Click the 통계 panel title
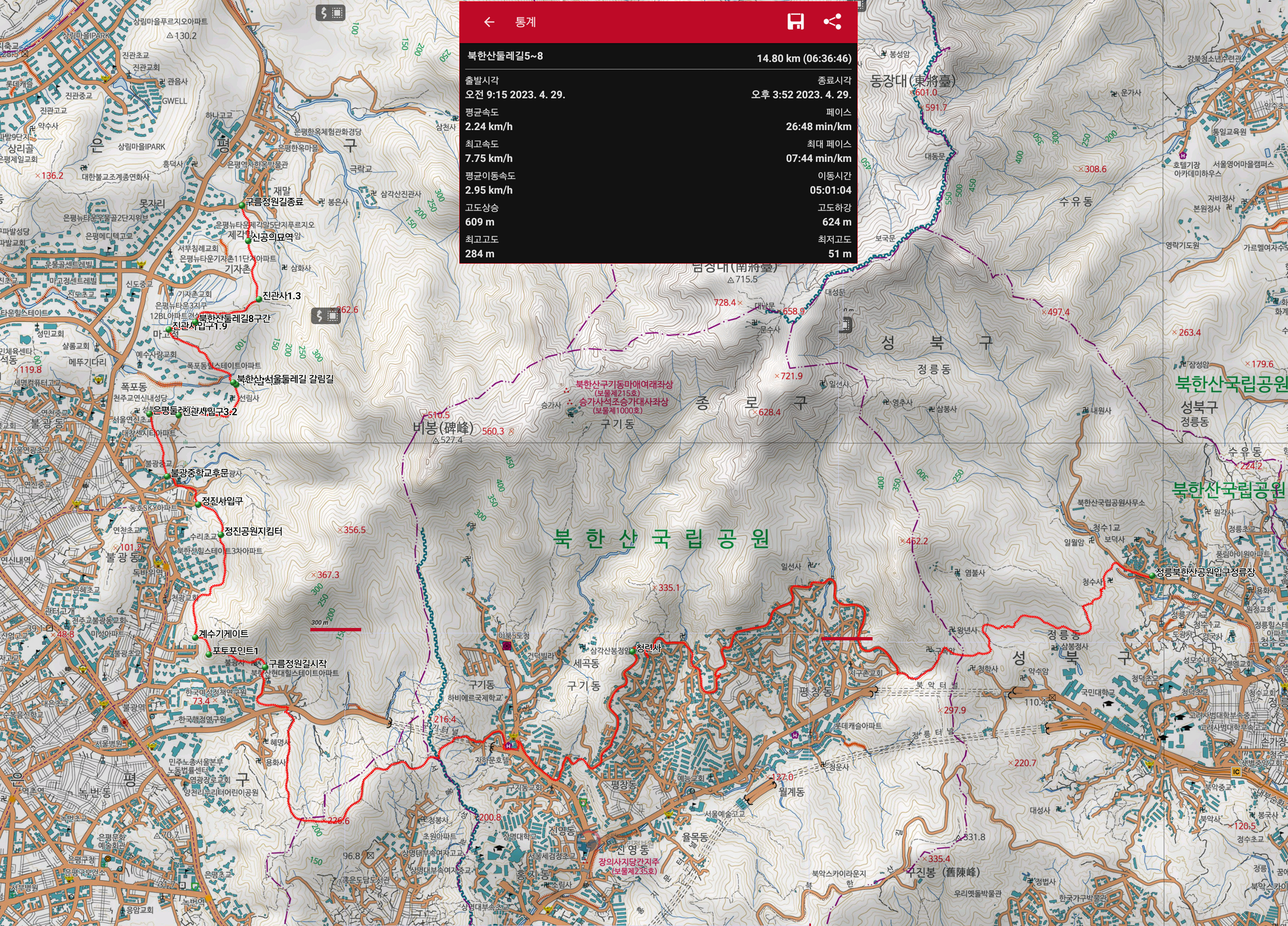The width and height of the screenshot is (1288, 926). [x=525, y=22]
